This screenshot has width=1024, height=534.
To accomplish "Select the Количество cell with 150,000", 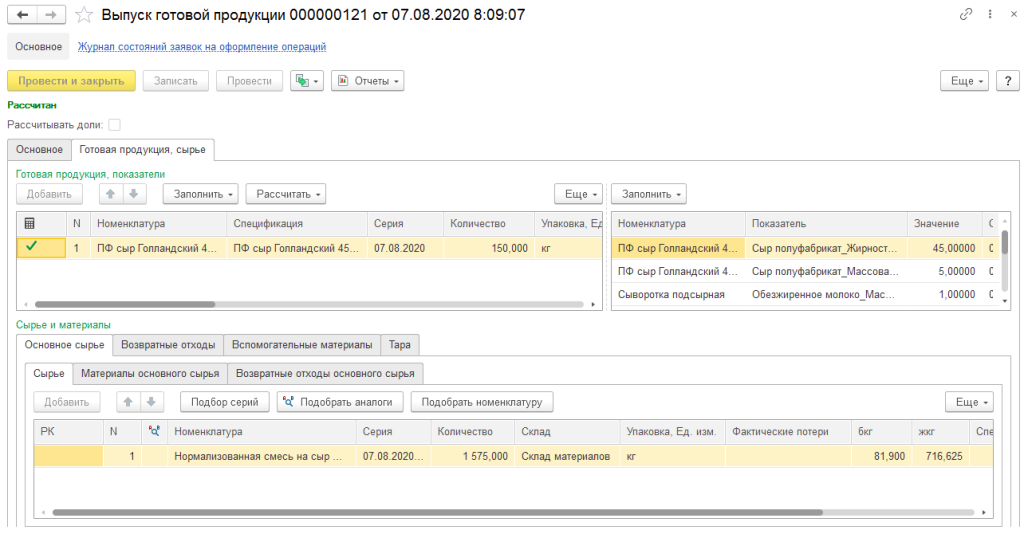I will click(x=487, y=247).
